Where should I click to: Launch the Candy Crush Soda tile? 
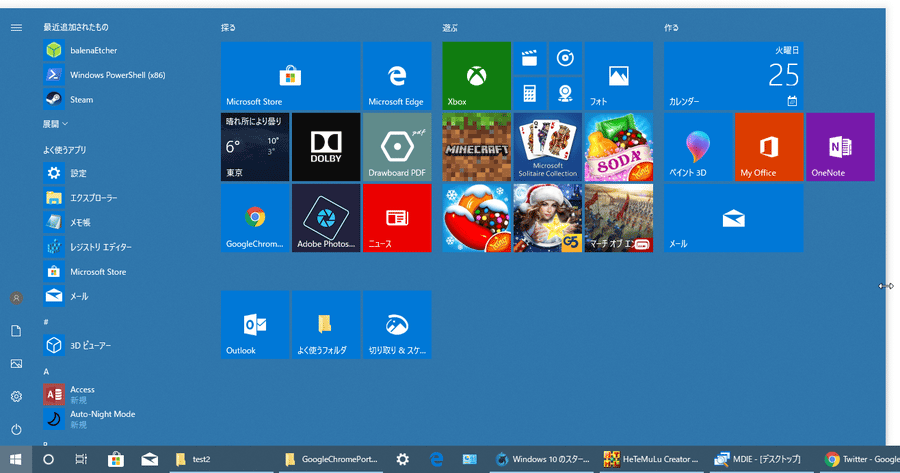coord(619,147)
